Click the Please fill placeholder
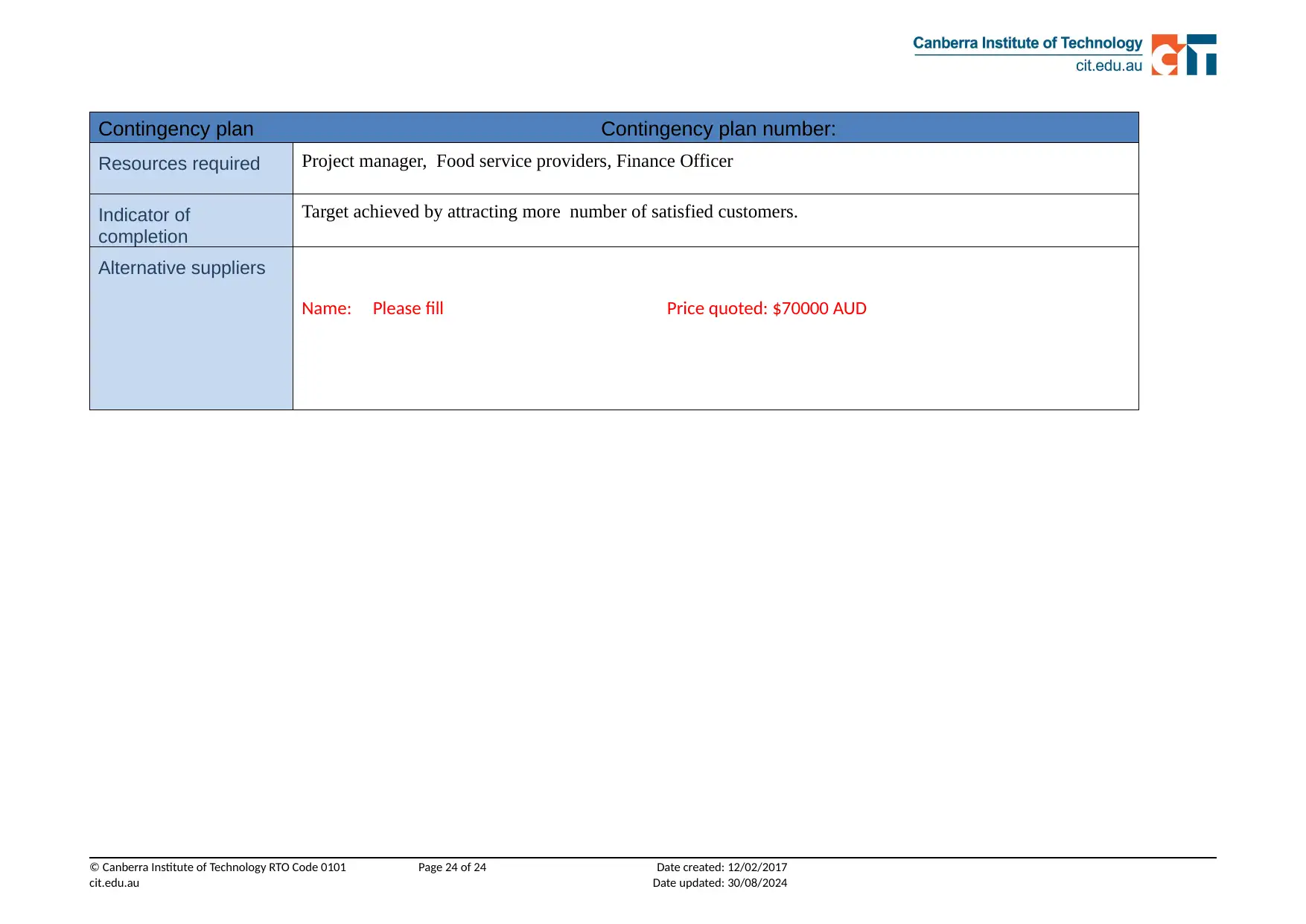This screenshot has width=1306, height=924. coord(408,308)
